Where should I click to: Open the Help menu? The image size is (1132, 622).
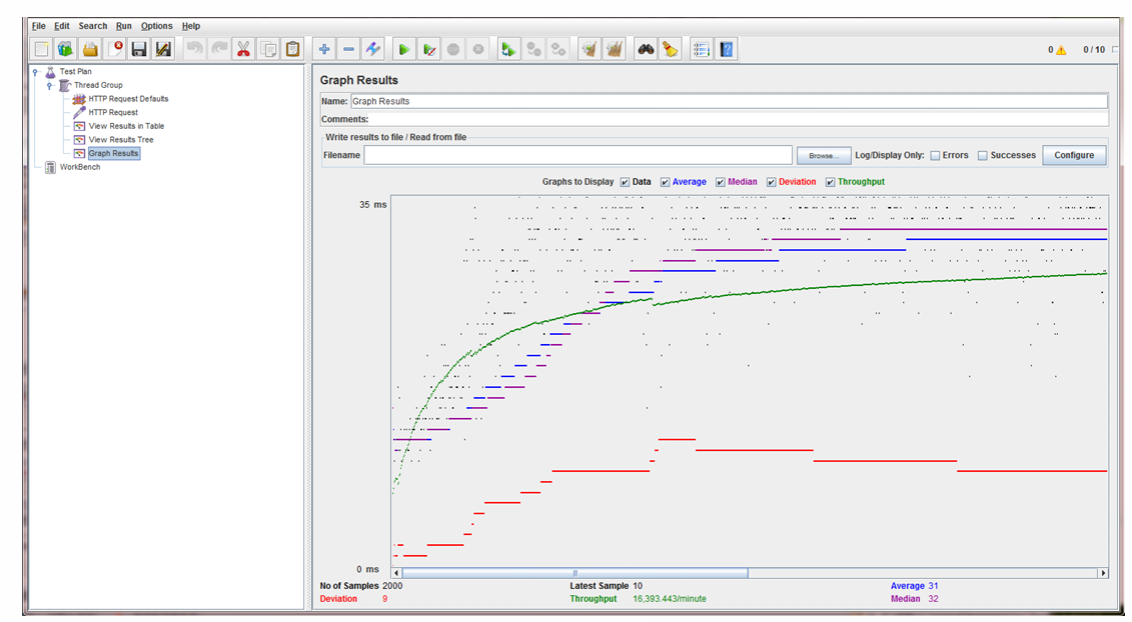(191, 26)
